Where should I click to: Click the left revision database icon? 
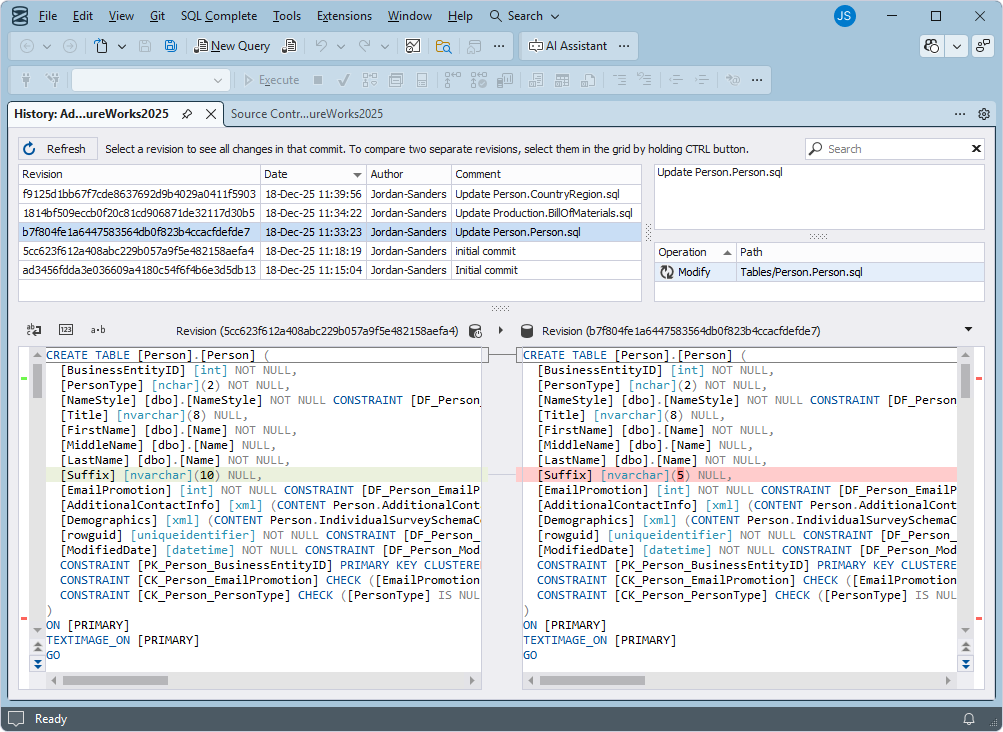pyautogui.click(x=475, y=330)
